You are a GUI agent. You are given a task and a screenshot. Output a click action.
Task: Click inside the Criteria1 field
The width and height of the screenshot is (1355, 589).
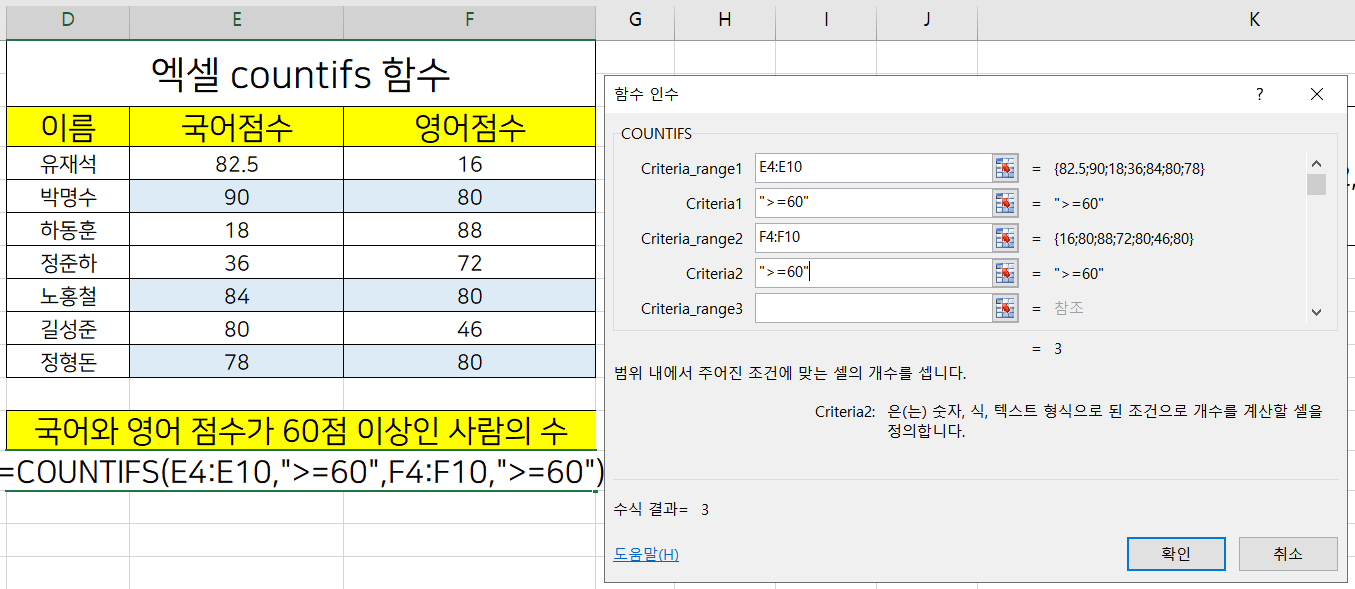pos(873,203)
